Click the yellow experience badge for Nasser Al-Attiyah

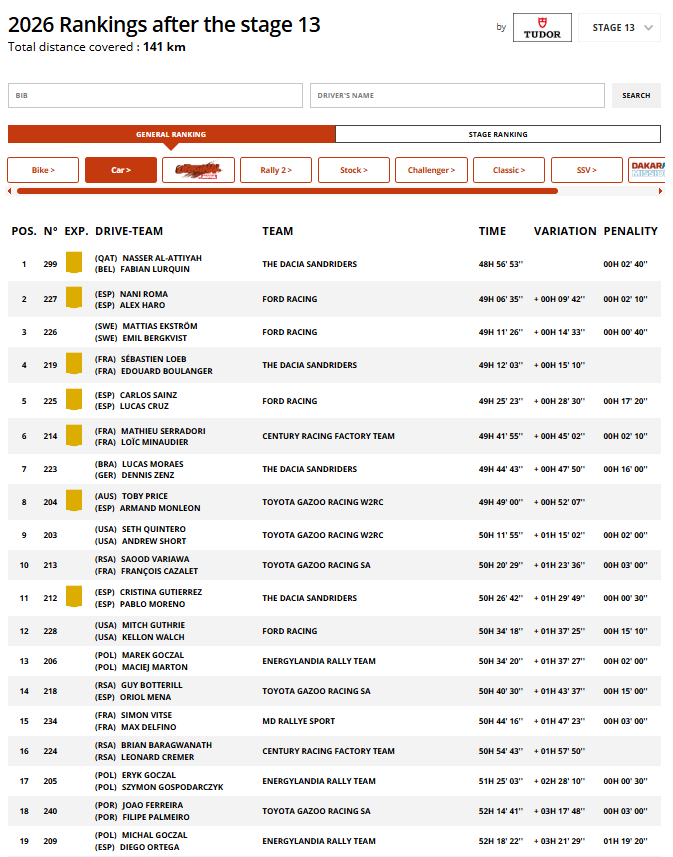click(74, 262)
